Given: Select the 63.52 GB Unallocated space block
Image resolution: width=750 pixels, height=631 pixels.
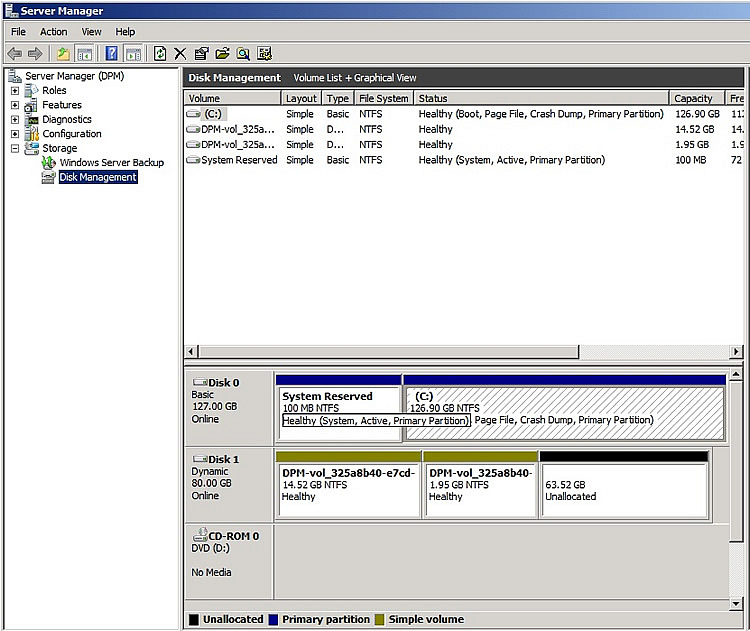Looking at the screenshot, I should 624,489.
